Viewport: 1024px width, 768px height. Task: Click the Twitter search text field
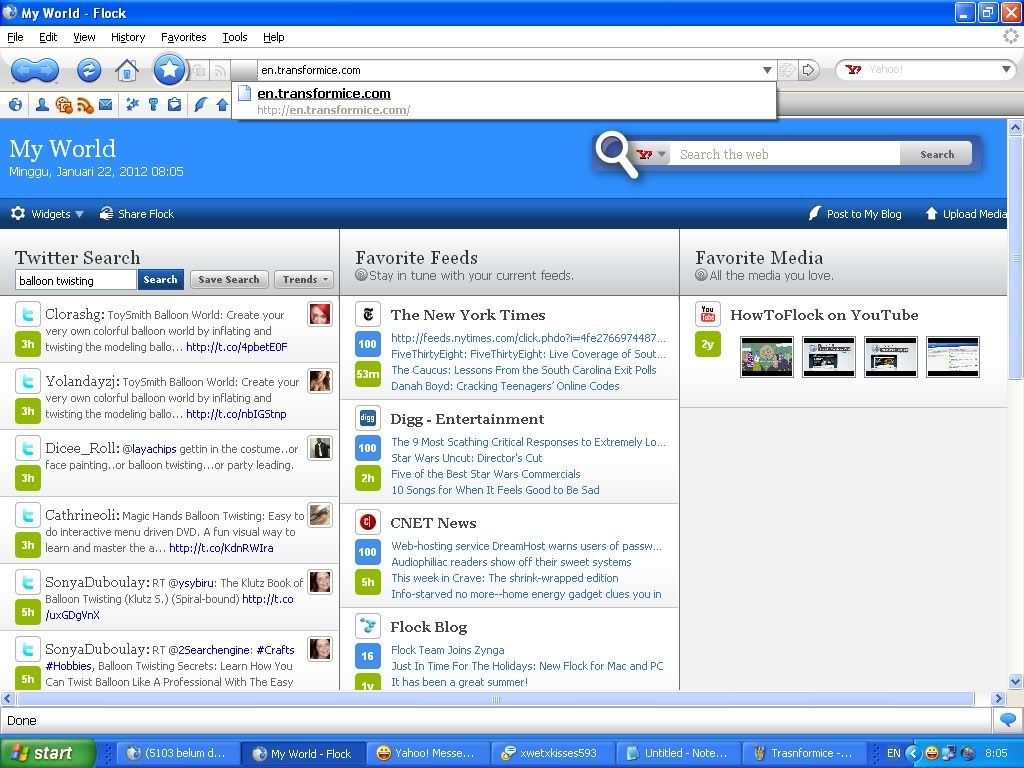pos(76,280)
